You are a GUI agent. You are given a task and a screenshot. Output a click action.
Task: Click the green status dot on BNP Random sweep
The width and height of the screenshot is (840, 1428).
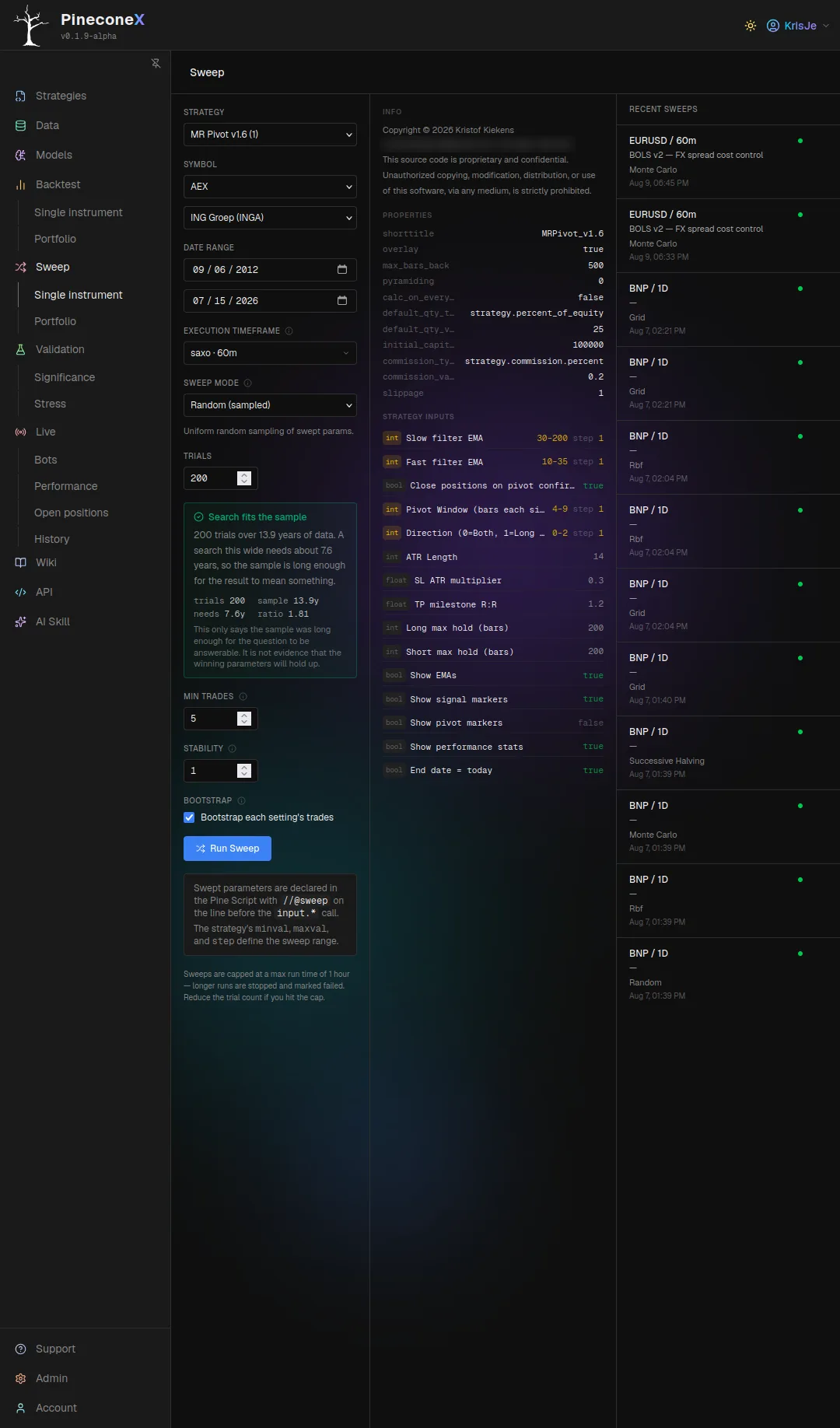800,954
